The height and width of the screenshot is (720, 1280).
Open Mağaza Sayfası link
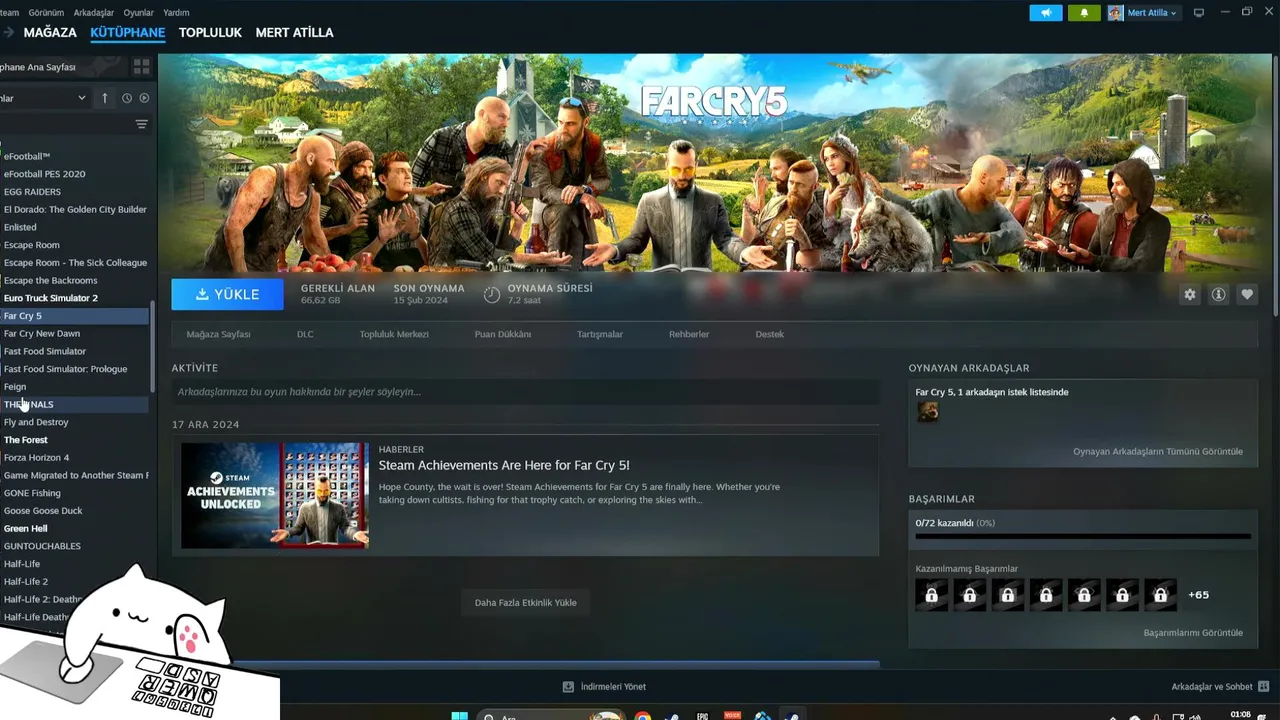pyautogui.click(x=218, y=334)
